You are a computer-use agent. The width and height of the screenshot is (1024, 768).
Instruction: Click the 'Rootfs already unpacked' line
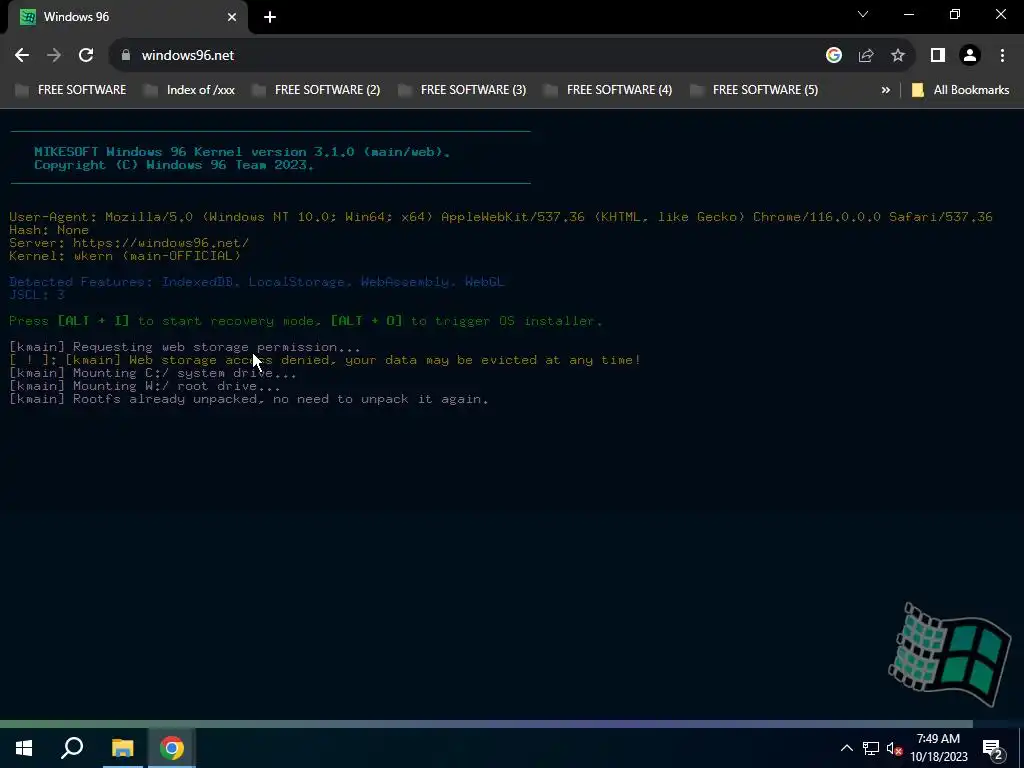pyautogui.click(x=249, y=399)
